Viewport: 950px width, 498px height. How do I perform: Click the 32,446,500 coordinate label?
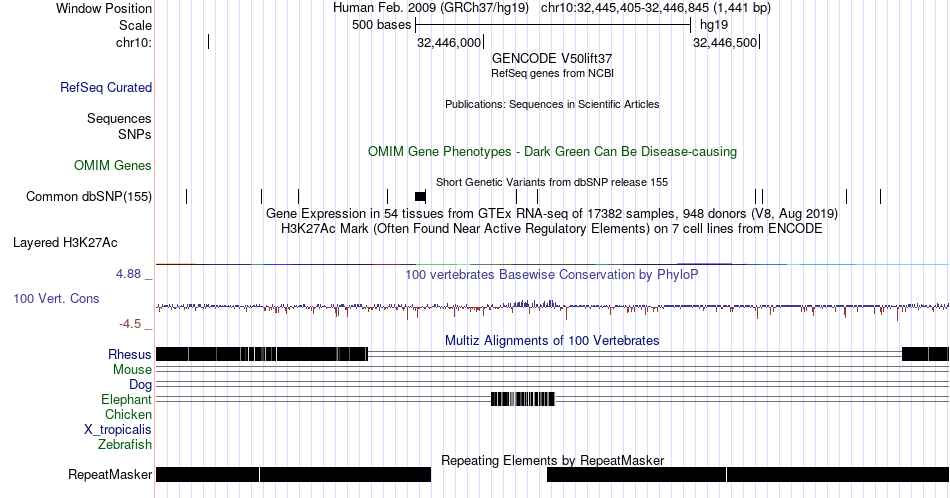tap(725, 42)
